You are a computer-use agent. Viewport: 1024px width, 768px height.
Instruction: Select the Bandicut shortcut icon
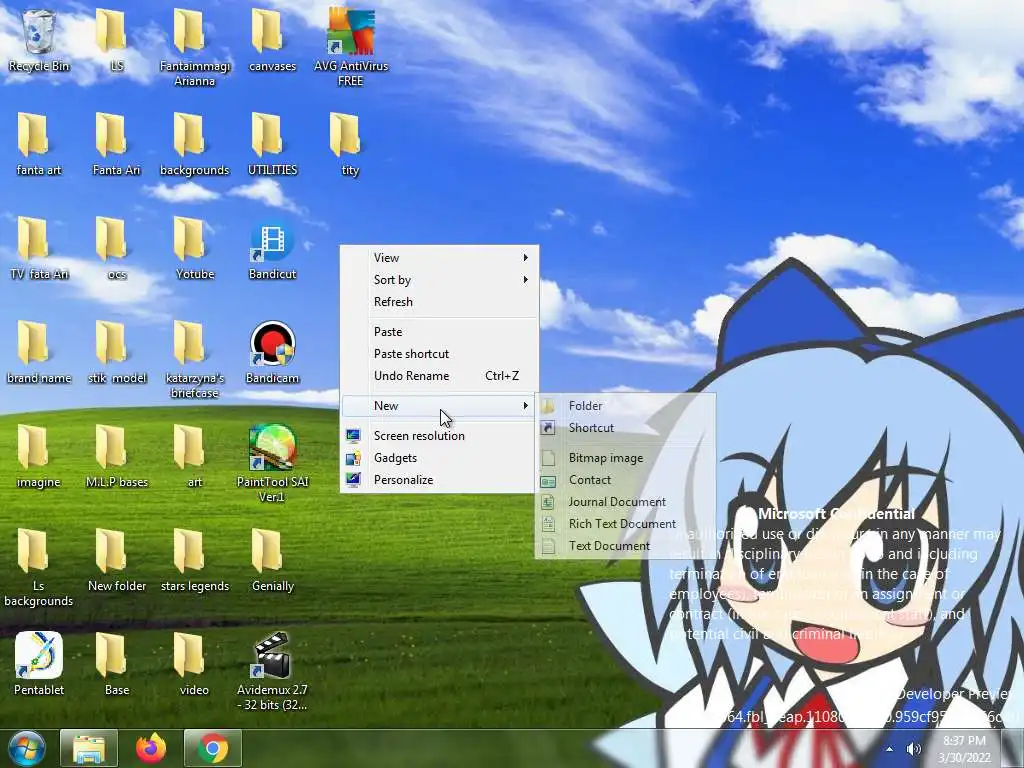pyautogui.click(x=272, y=248)
